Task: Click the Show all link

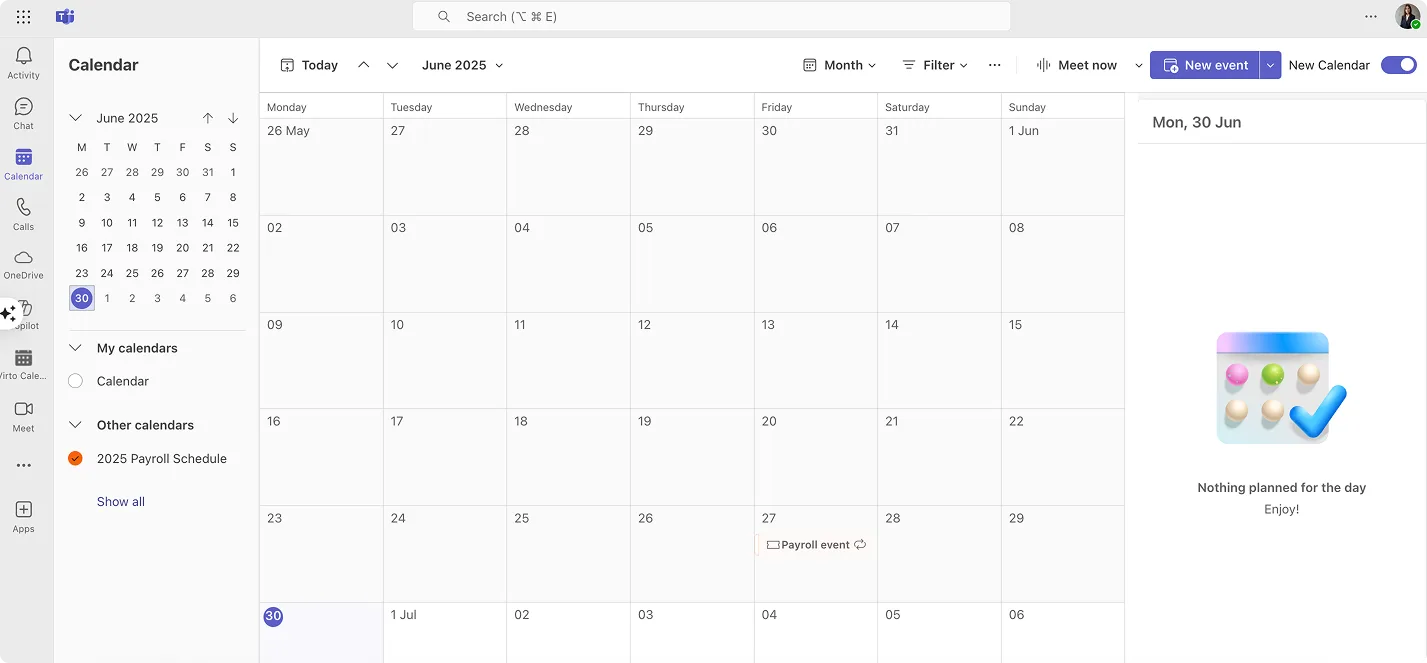Action: [120, 501]
